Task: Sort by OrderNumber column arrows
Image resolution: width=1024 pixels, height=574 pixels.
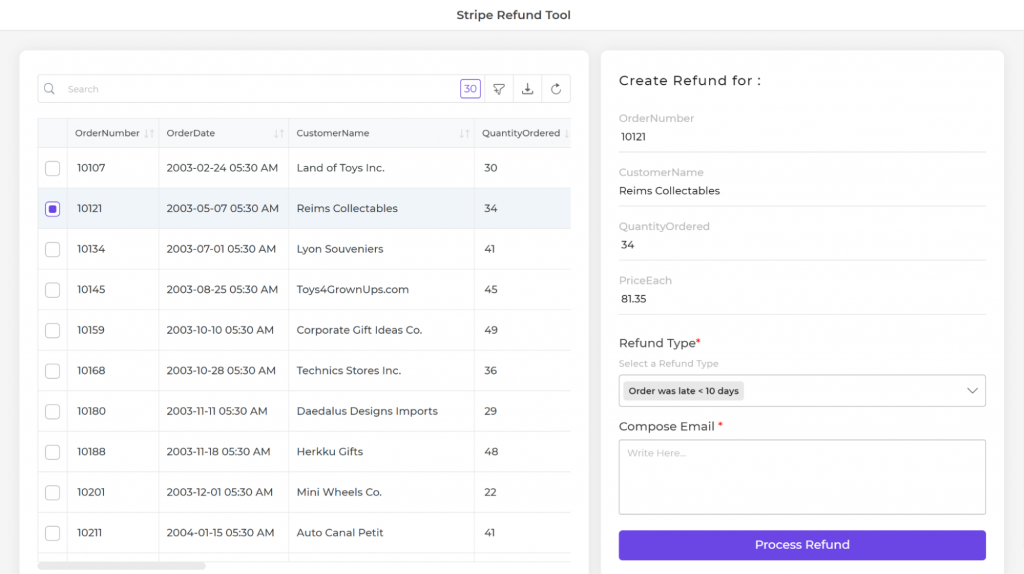Action: point(149,134)
